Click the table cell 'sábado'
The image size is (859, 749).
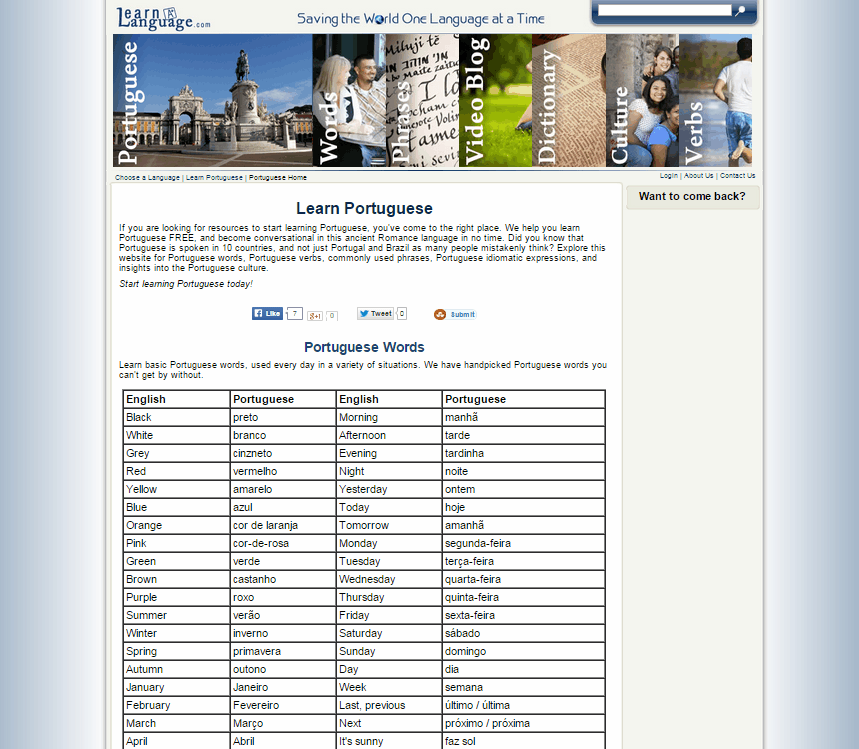point(523,634)
